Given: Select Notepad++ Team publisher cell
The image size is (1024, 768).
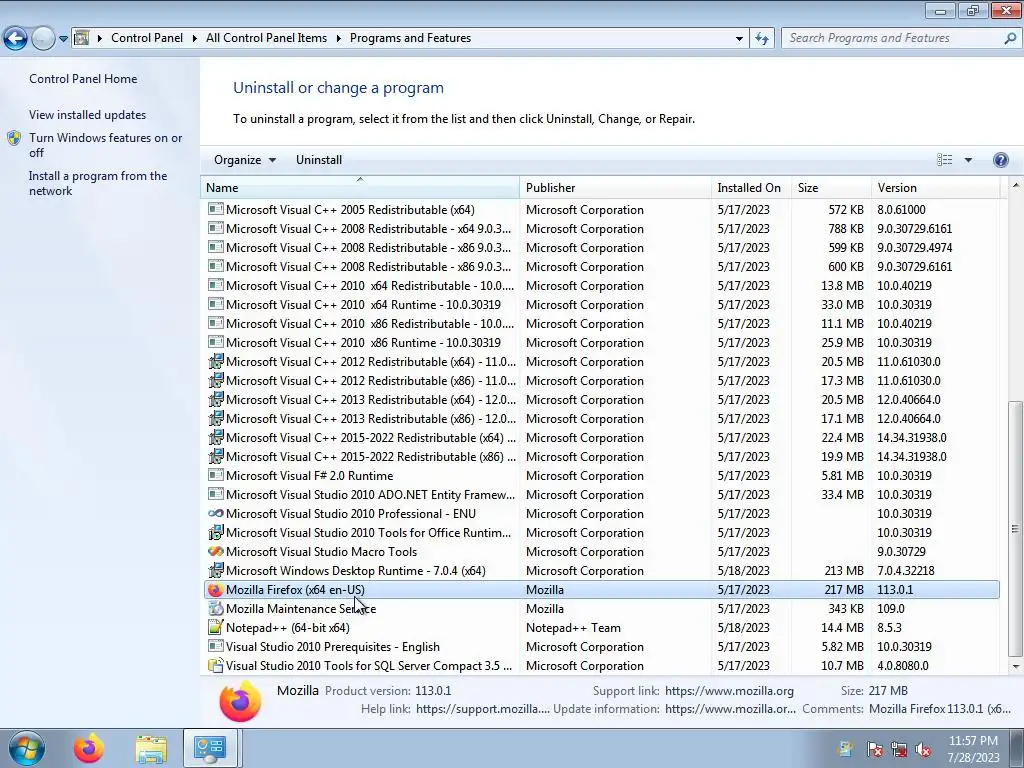Looking at the screenshot, I should (573, 628).
